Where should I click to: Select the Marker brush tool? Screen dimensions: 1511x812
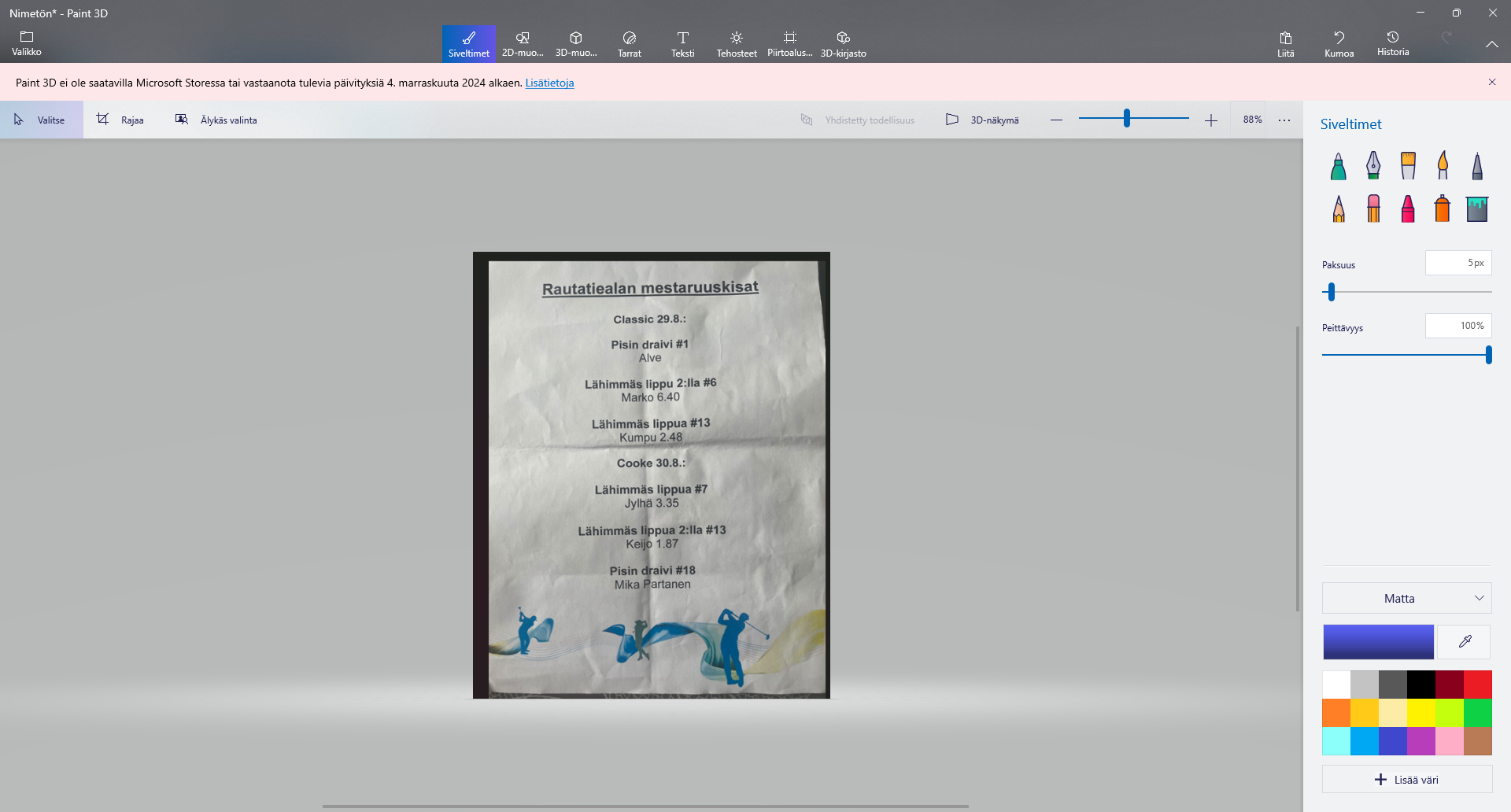(1338, 166)
